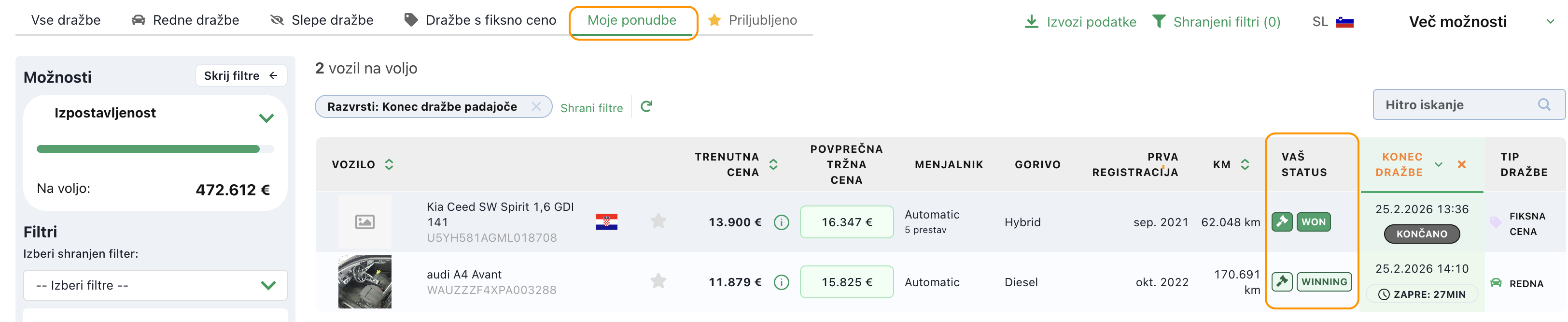Click the bid hammer icon for Kia Ceed
1568x322 pixels.
[1281, 222]
